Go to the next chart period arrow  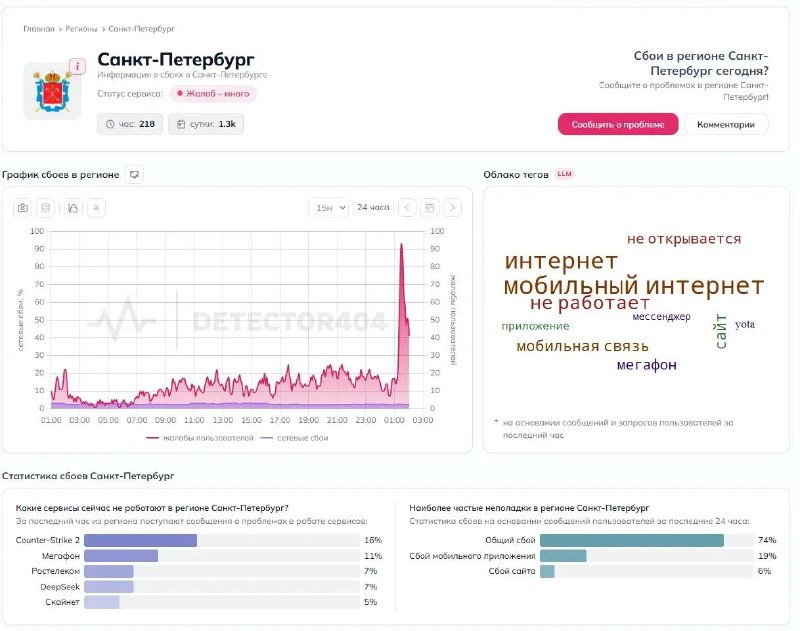pos(452,208)
